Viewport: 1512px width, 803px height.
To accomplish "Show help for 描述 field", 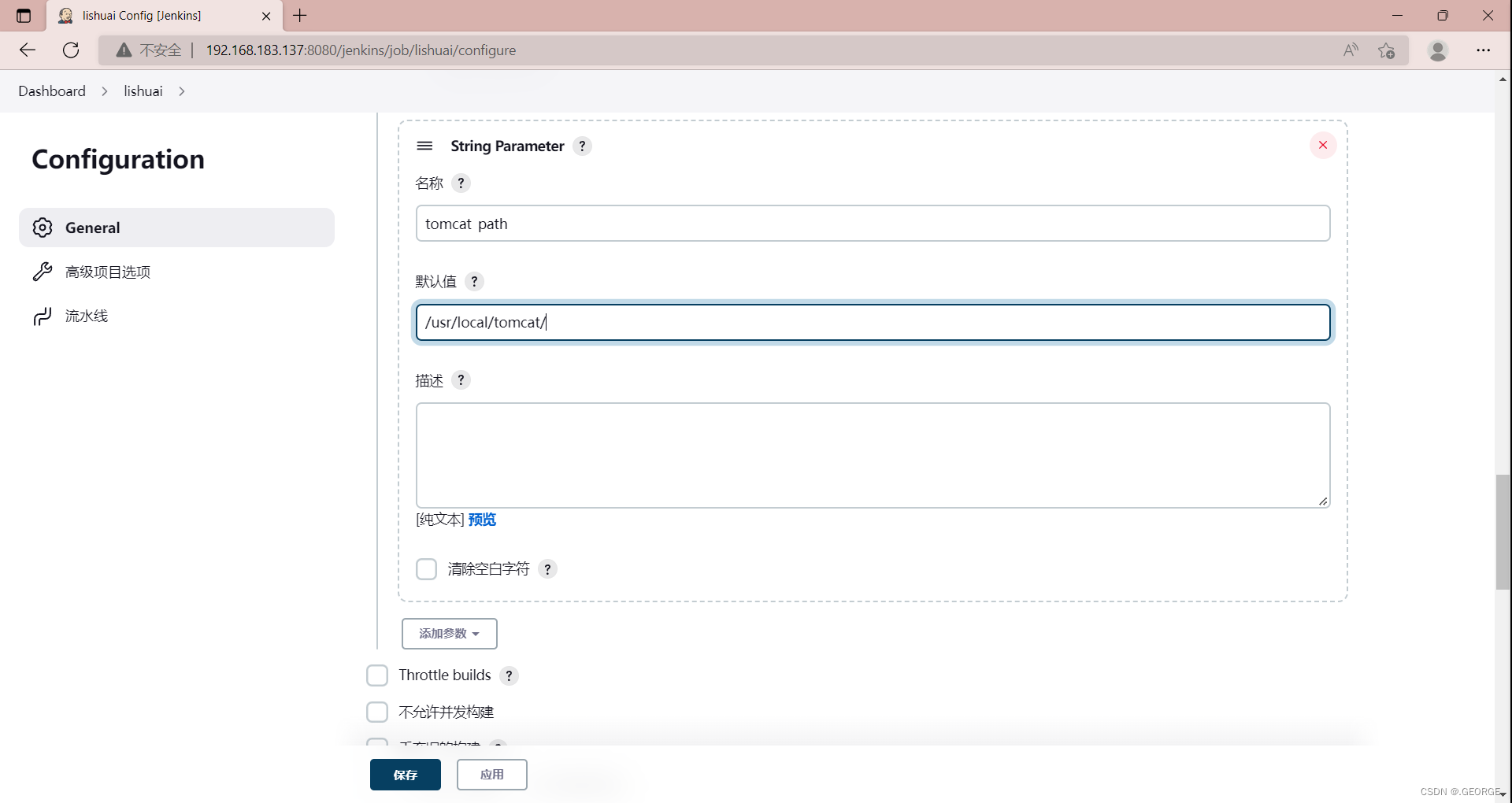I will click(461, 380).
